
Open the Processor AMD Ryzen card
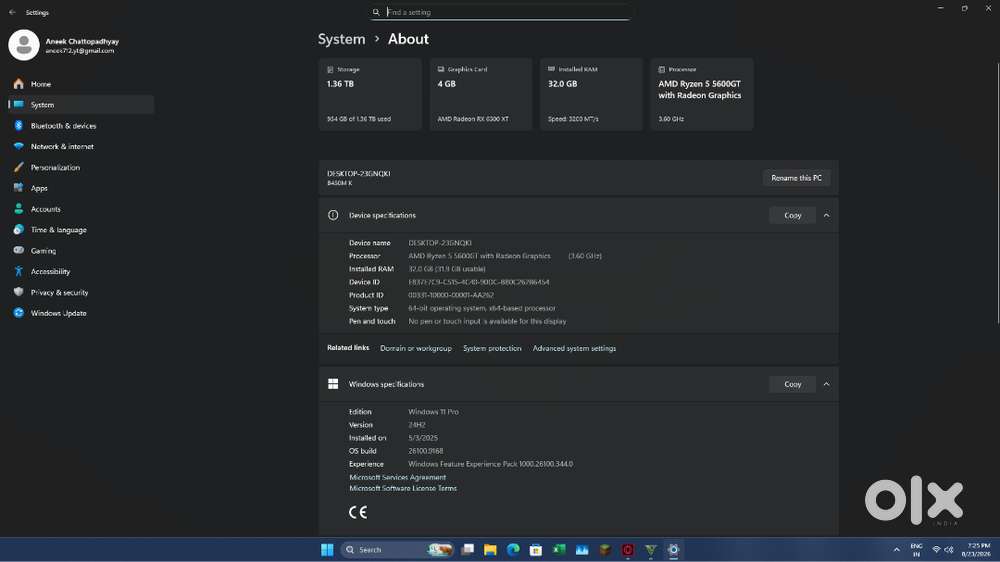(702, 94)
